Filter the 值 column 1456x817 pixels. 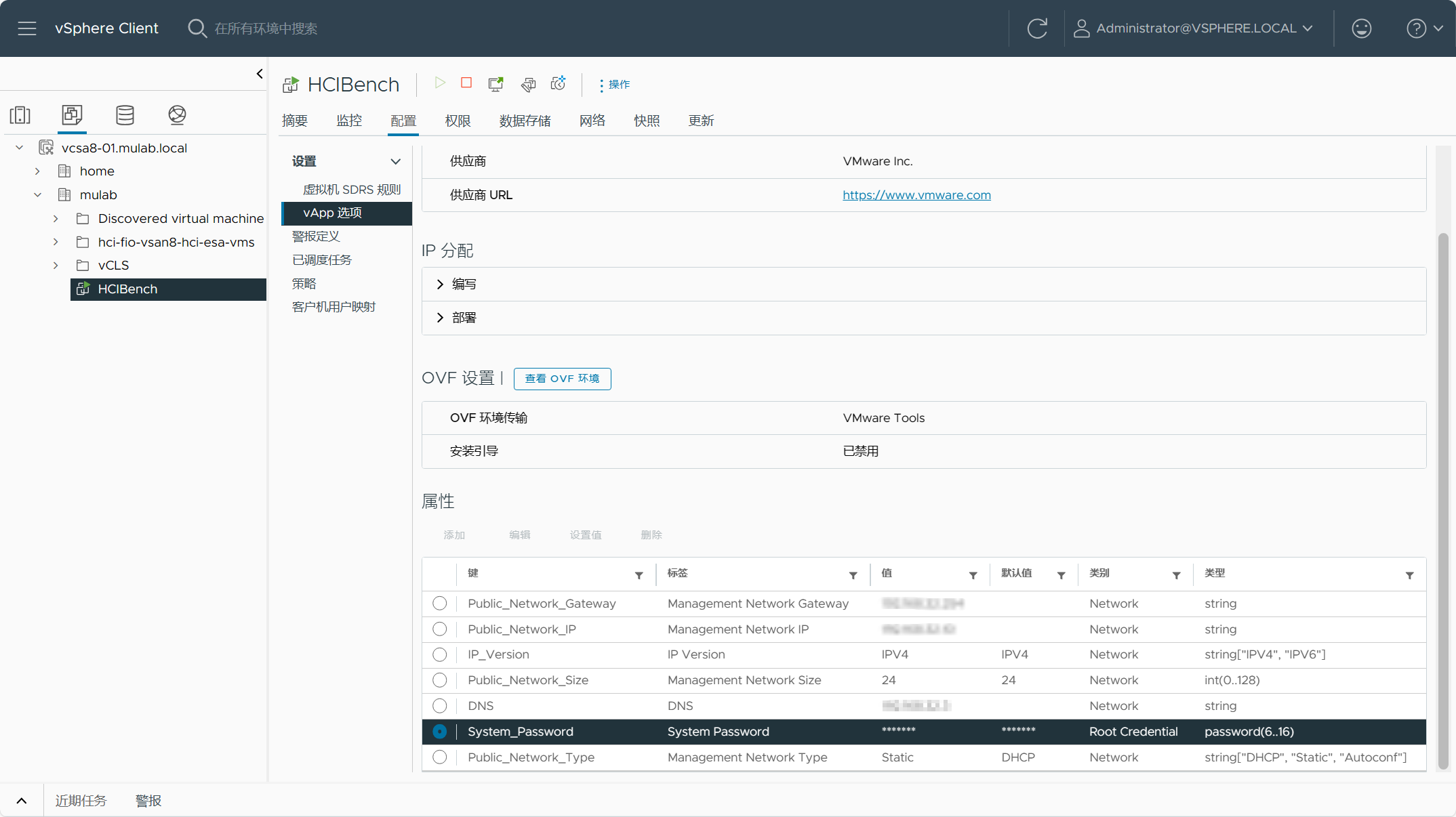click(973, 575)
